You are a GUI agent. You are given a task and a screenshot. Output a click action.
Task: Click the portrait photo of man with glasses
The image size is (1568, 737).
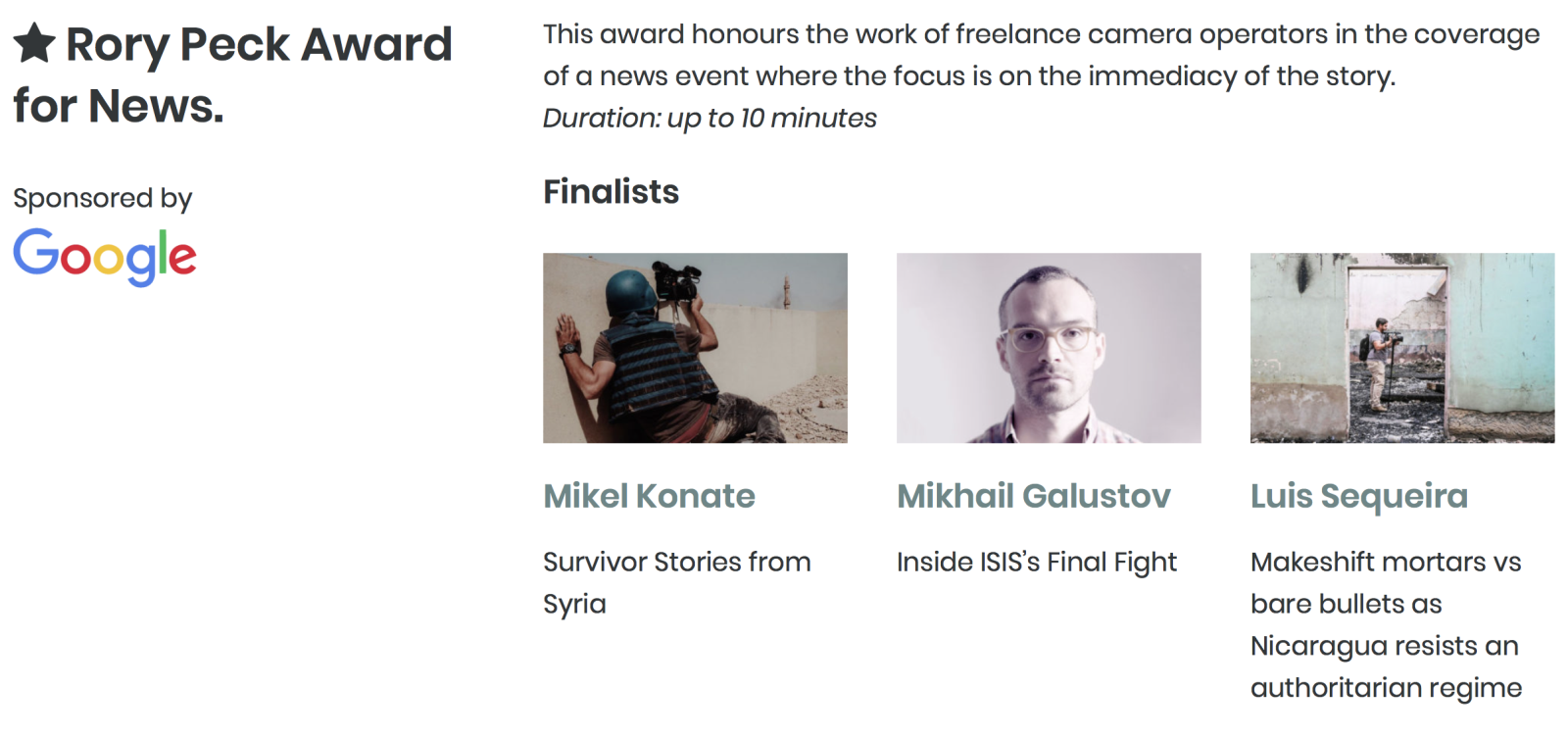pyautogui.click(x=1049, y=348)
